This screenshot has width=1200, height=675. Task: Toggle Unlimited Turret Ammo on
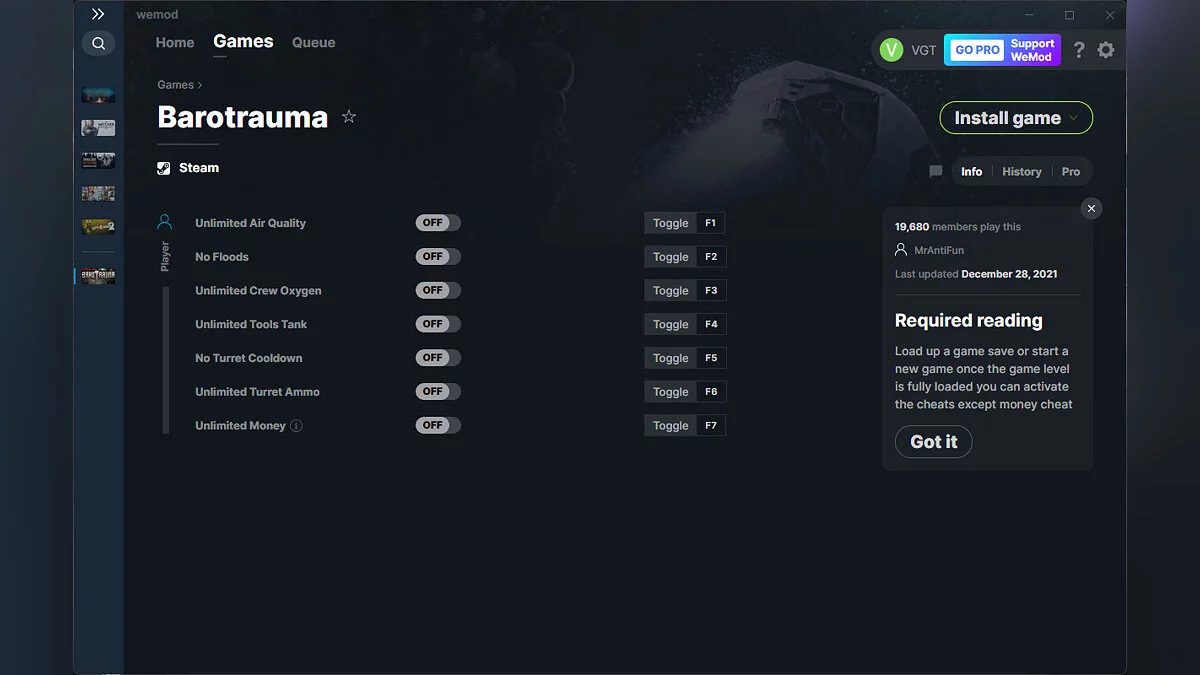[x=438, y=392]
